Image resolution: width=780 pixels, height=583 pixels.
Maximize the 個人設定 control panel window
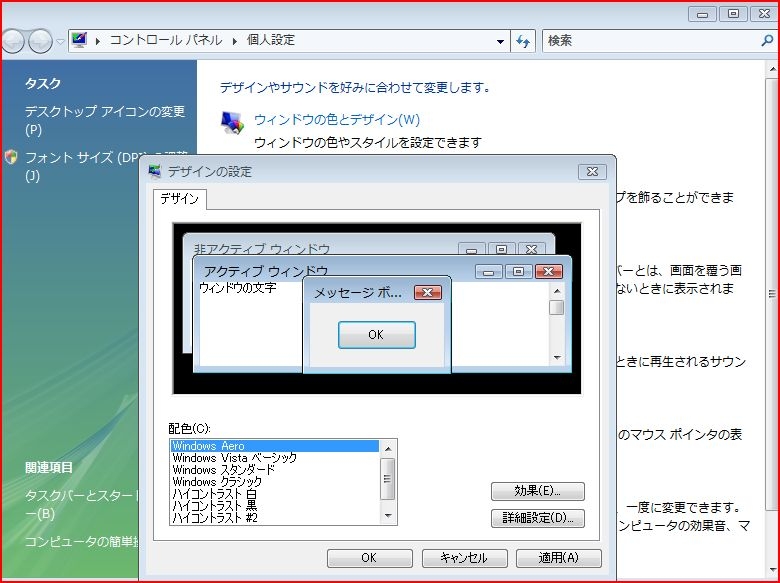click(x=733, y=14)
